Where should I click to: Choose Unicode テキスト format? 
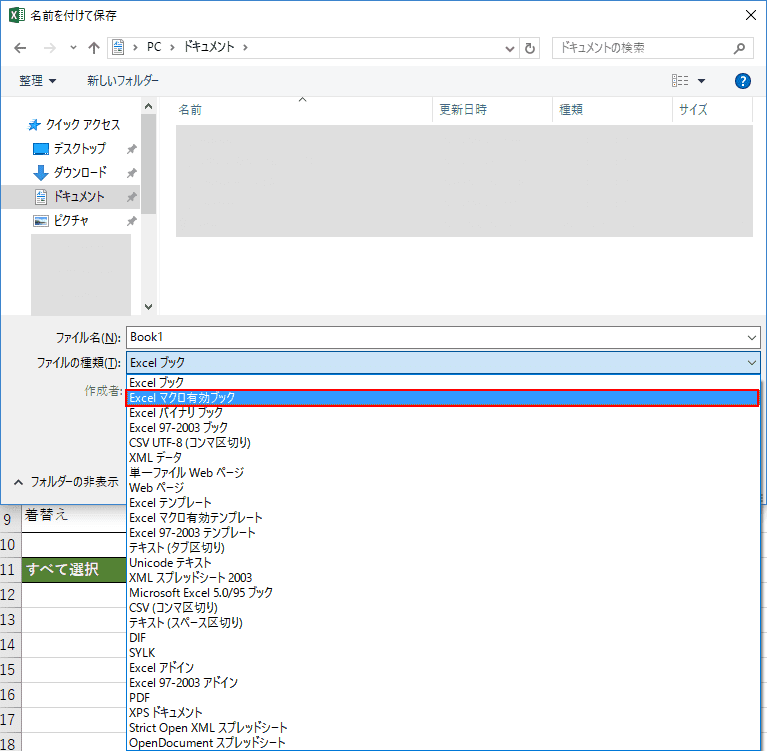coord(443,563)
